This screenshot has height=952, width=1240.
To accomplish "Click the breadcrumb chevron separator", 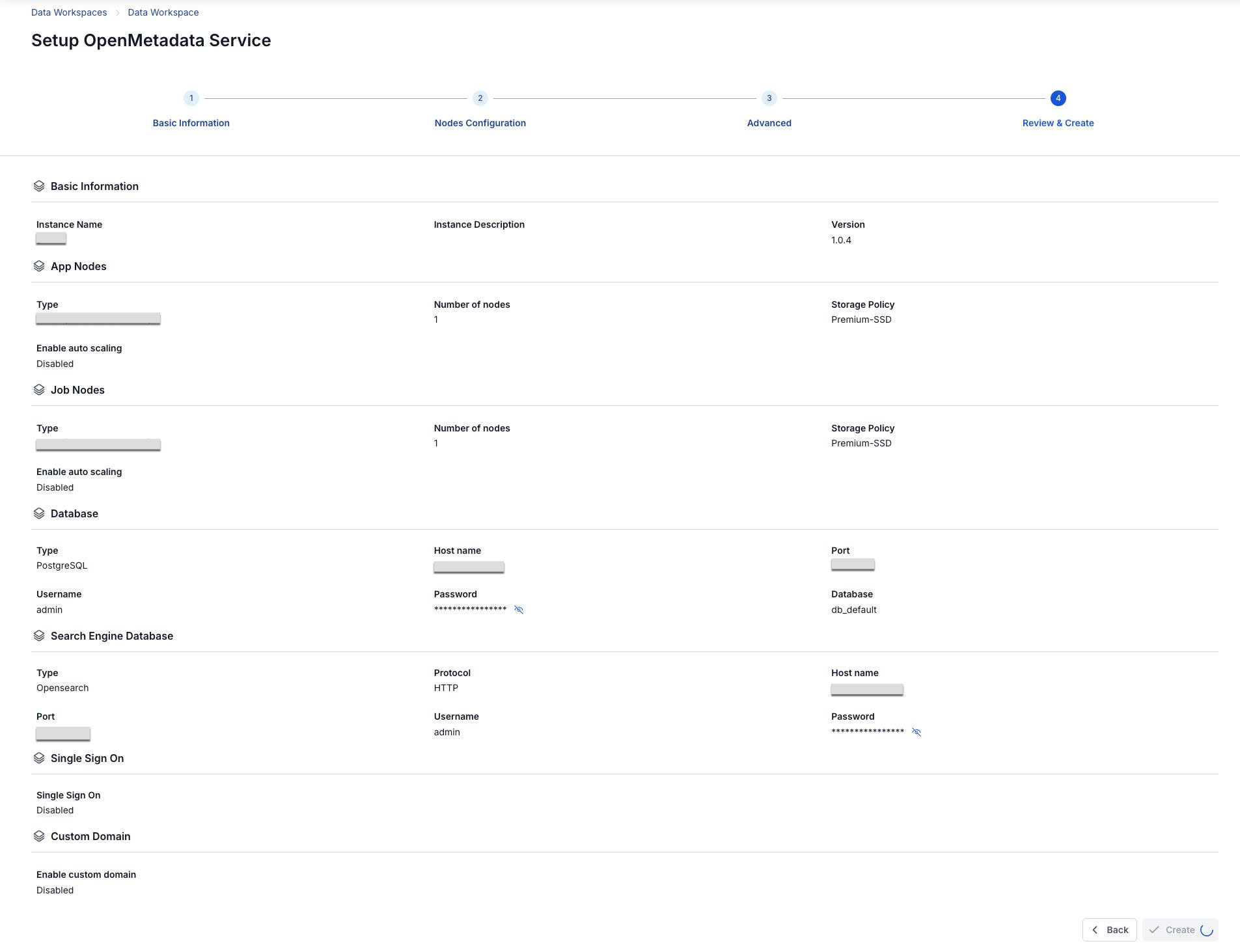I will pos(118,12).
